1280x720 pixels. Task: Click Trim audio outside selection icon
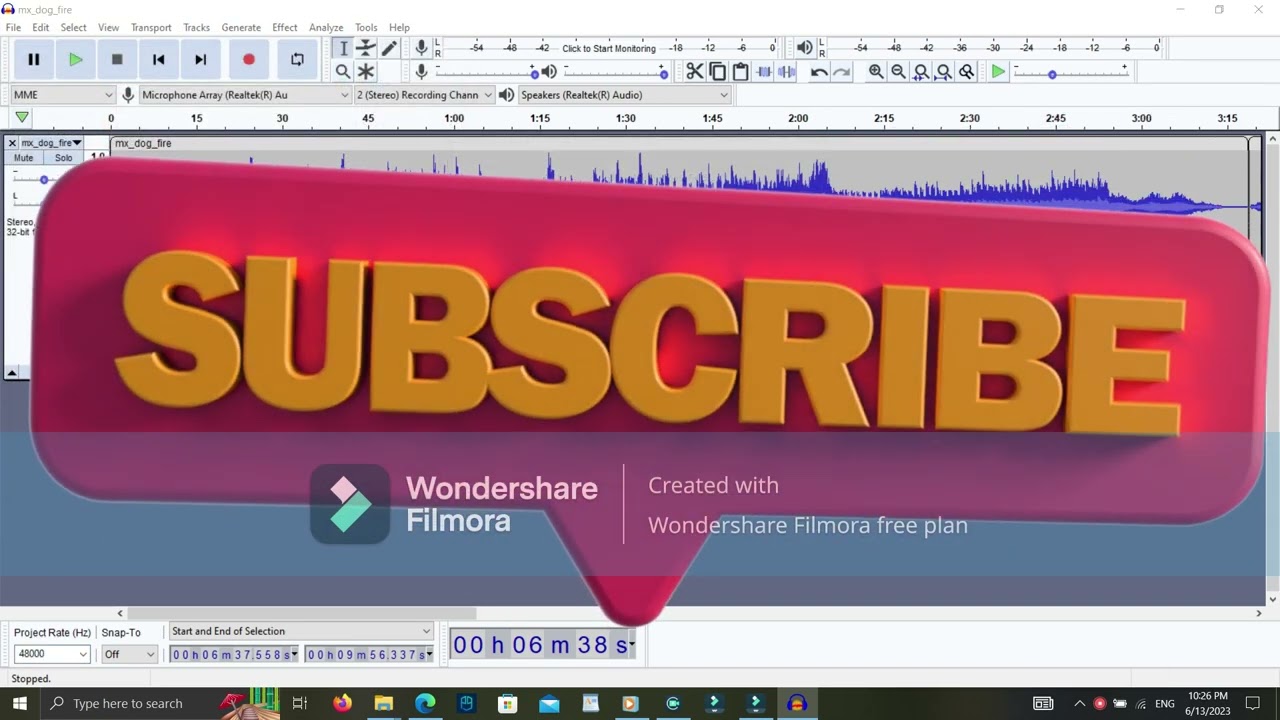(x=764, y=71)
